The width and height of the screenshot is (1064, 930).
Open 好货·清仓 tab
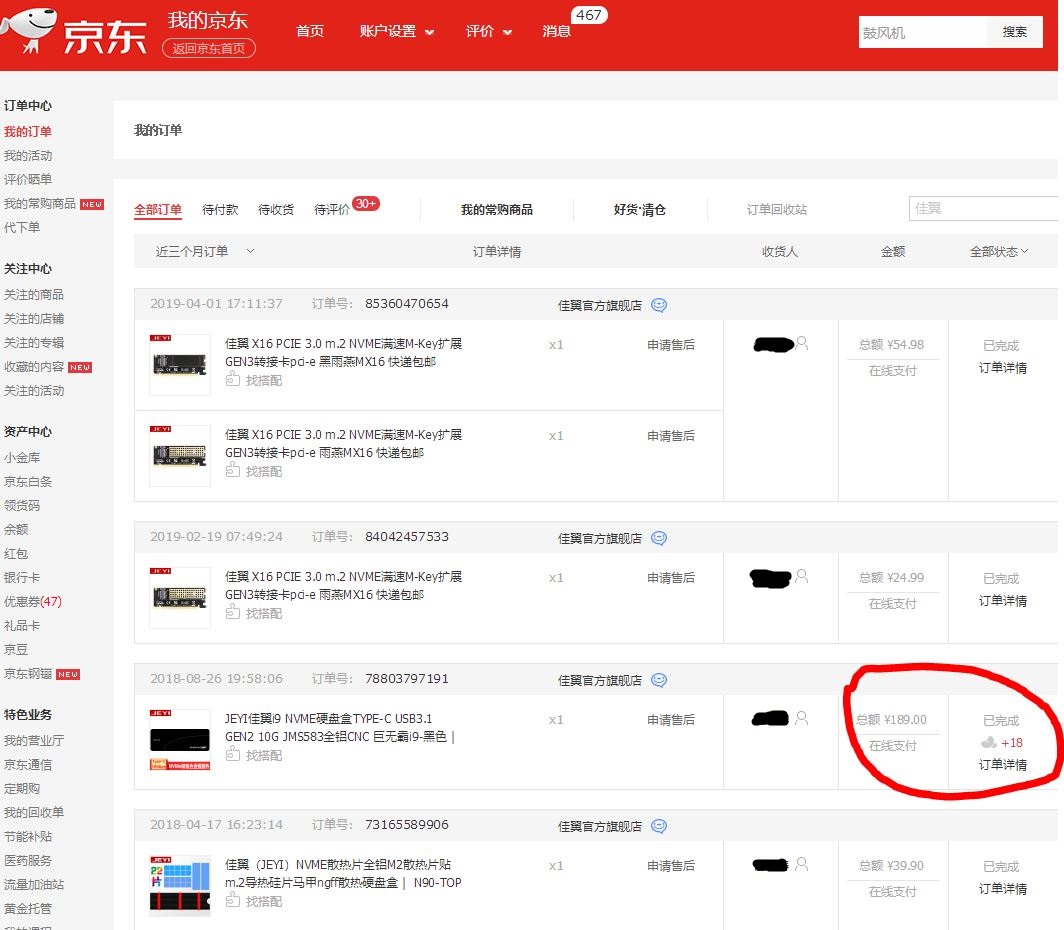tap(639, 210)
